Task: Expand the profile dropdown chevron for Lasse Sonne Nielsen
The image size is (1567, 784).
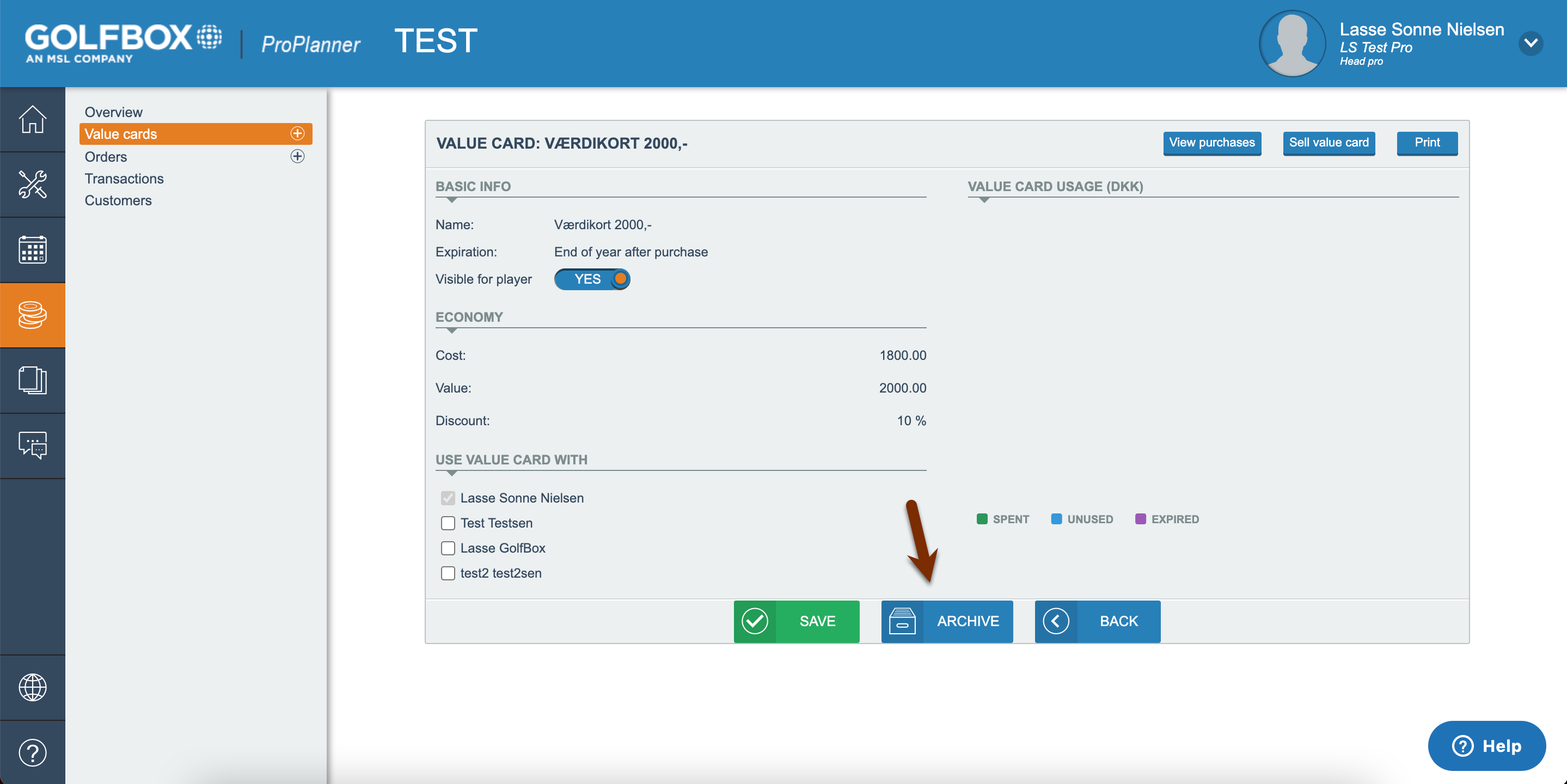Action: click(x=1532, y=43)
